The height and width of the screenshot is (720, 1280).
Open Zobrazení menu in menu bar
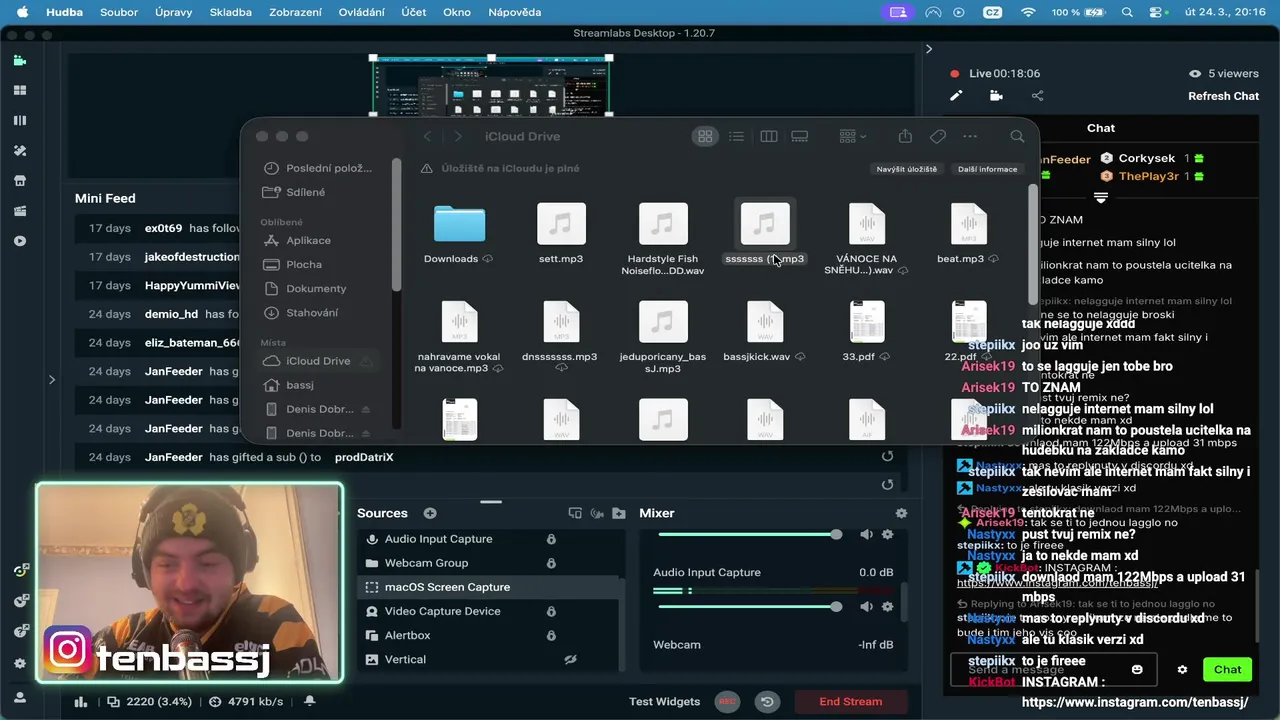pyautogui.click(x=297, y=12)
